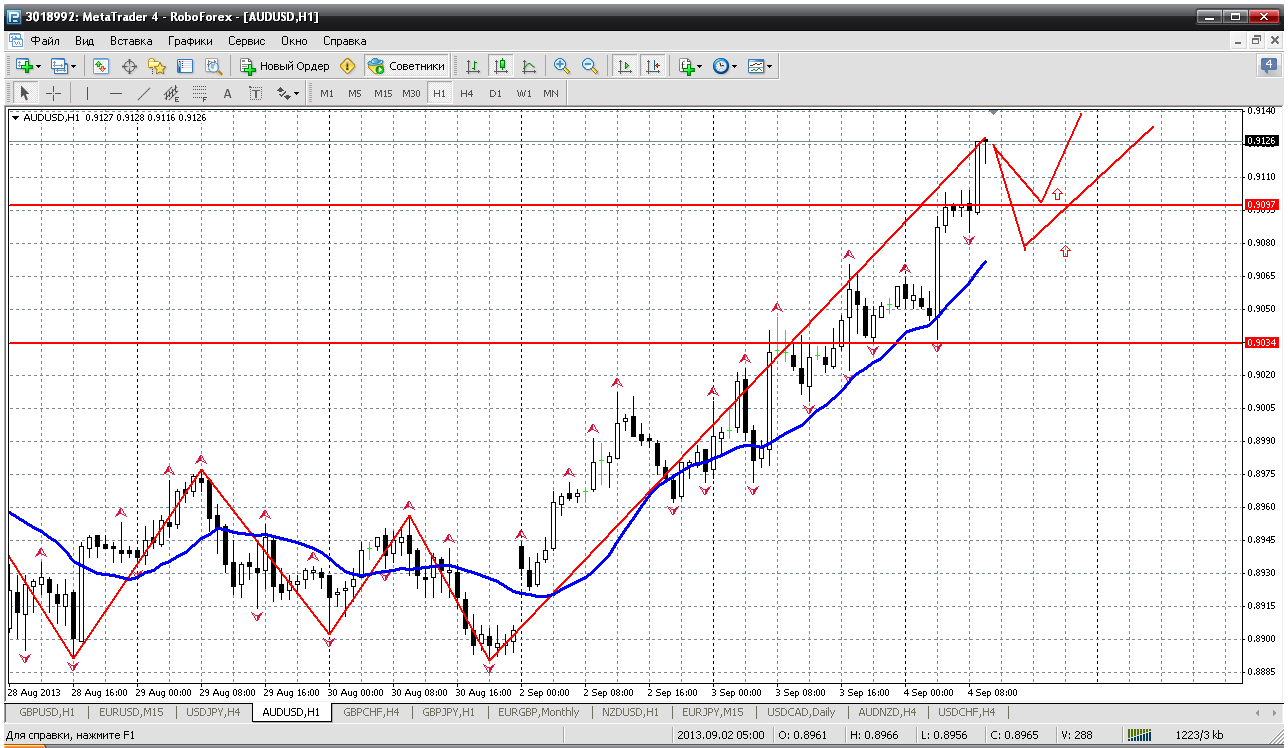Toggle candlestick chart mode
Image resolution: width=1288 pixels, height=748 pixels.
pyautogui.click(x=500, y=66)
